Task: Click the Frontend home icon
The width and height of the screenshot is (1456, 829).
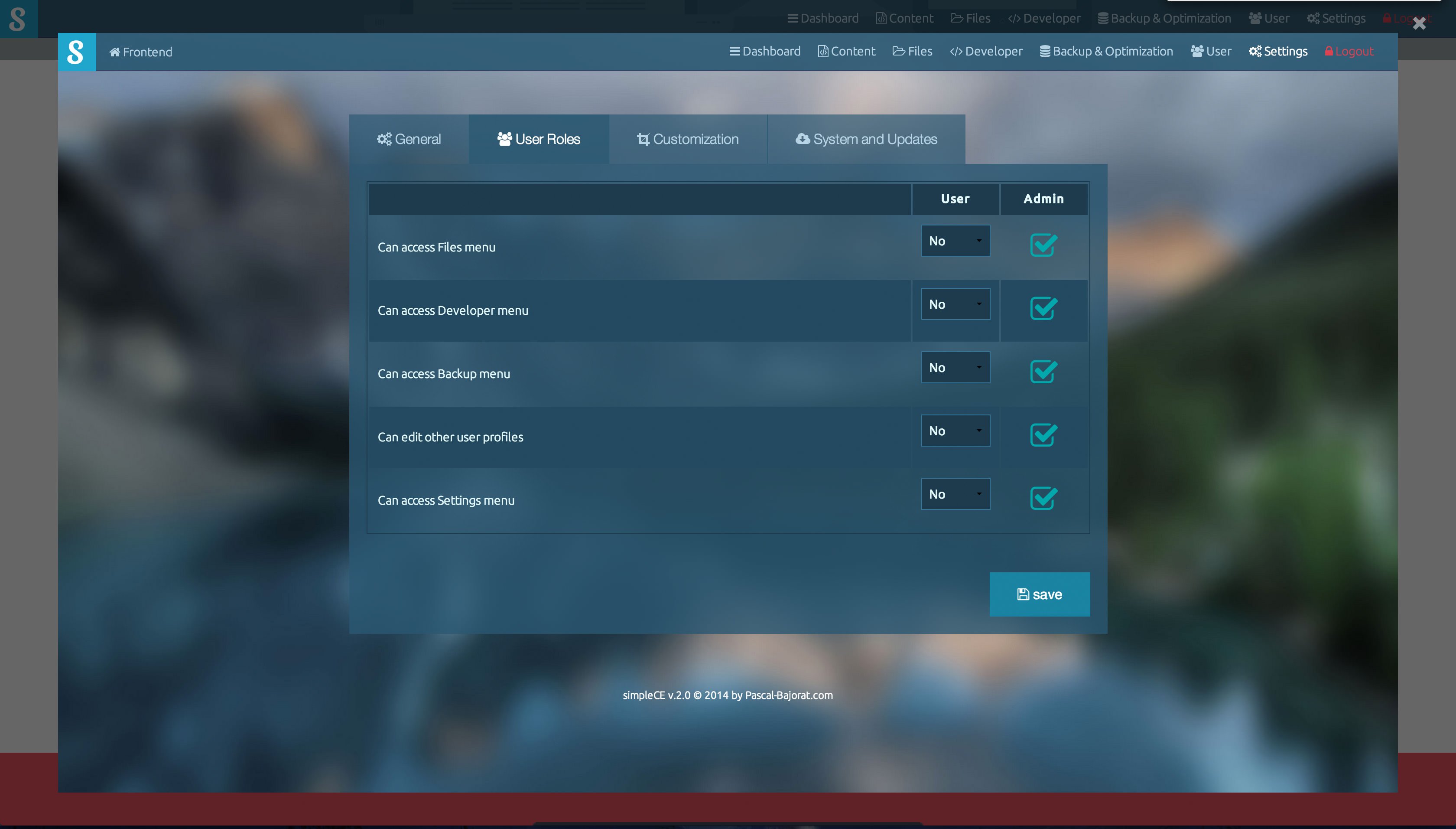Action: tap(114, 52)
